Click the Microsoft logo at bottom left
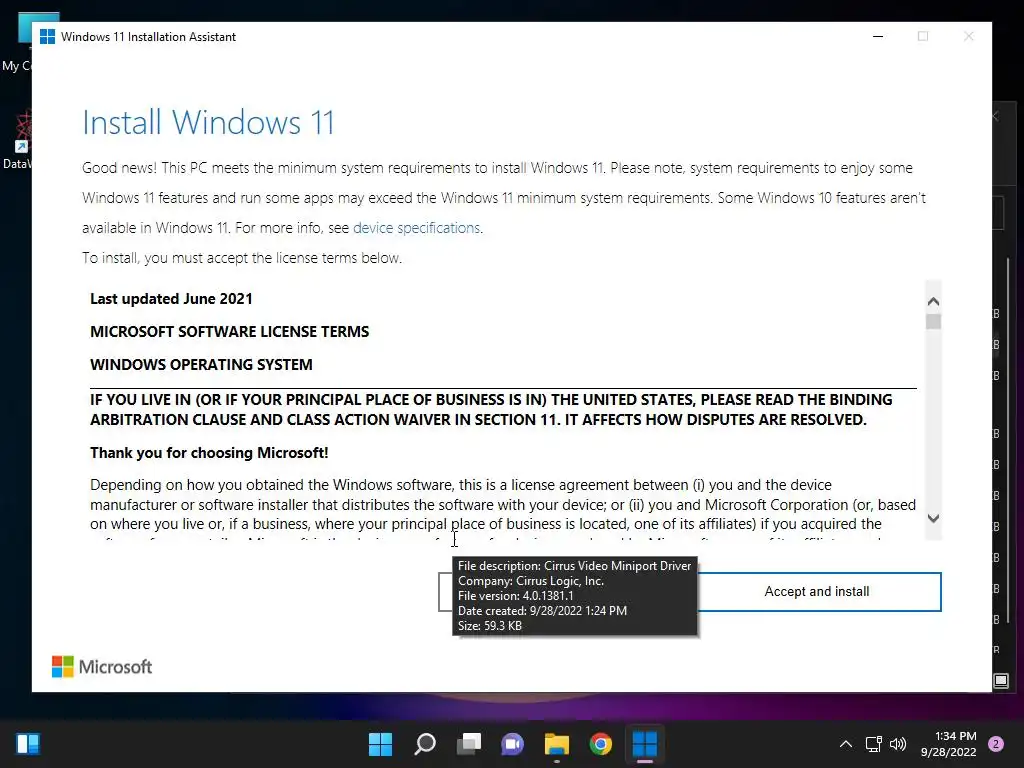Viewport: 1024px width, 768px height. pyautogui.click(x=102, y=667)
